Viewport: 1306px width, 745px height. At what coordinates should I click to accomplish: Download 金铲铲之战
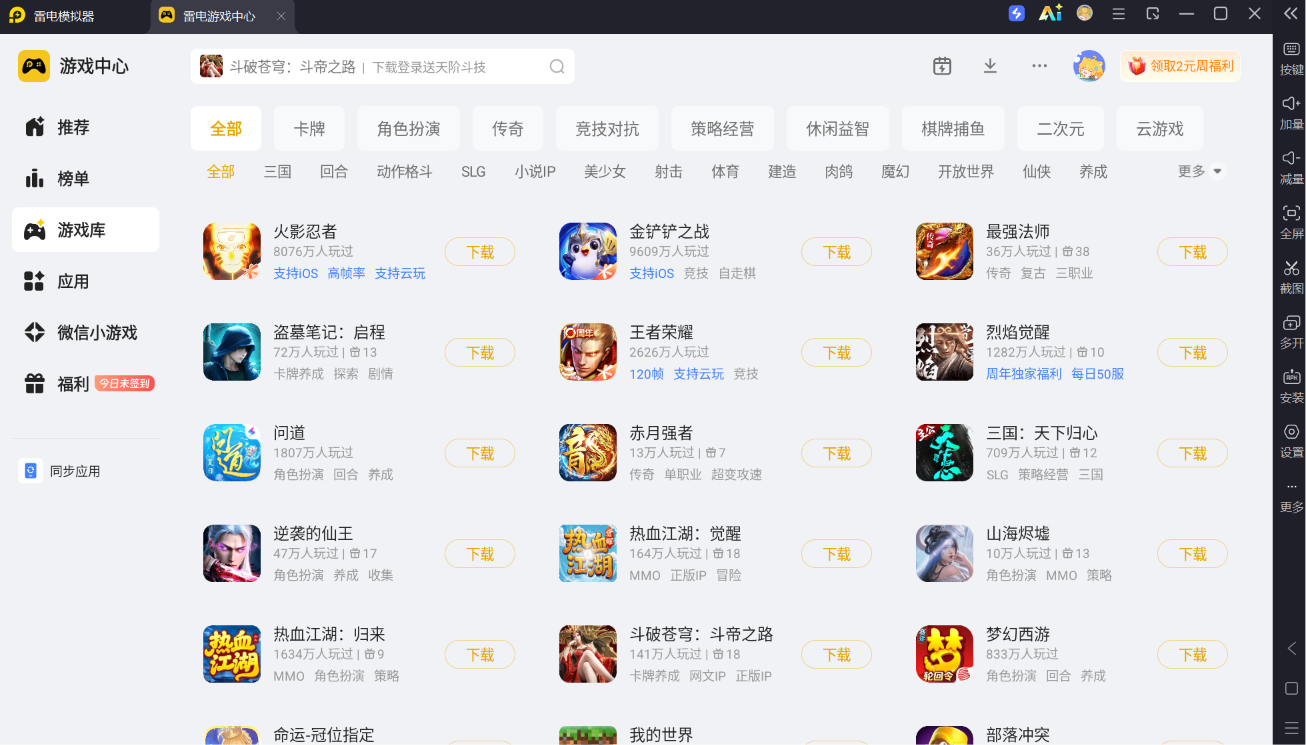pyautogui.click(x=836, y=252)
